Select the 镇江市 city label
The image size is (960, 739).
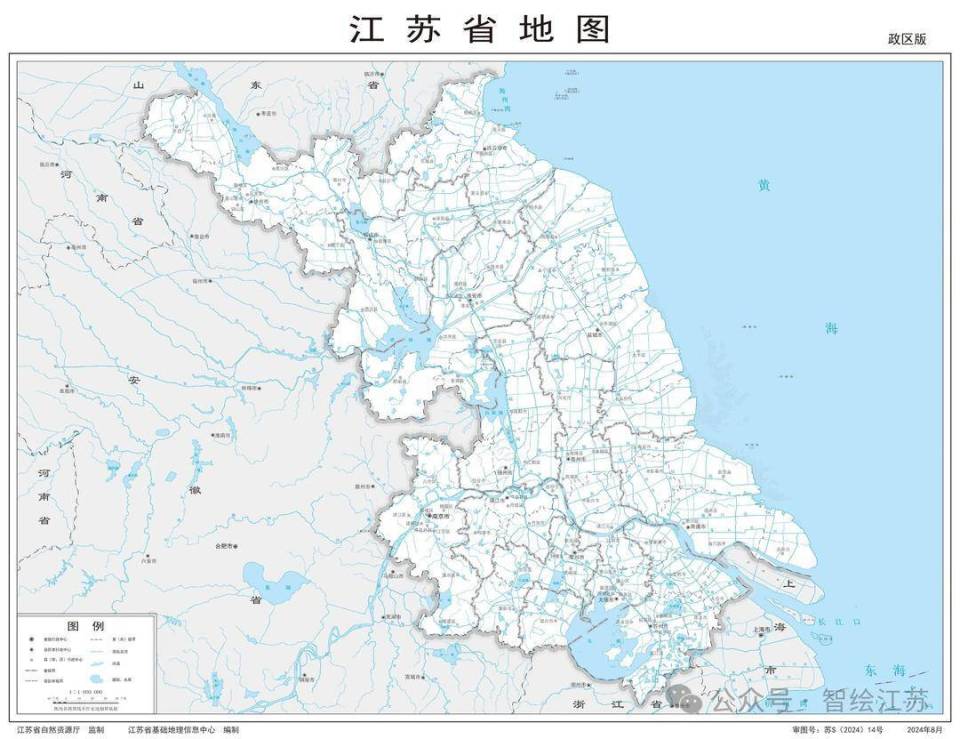[x=499, y=500]
